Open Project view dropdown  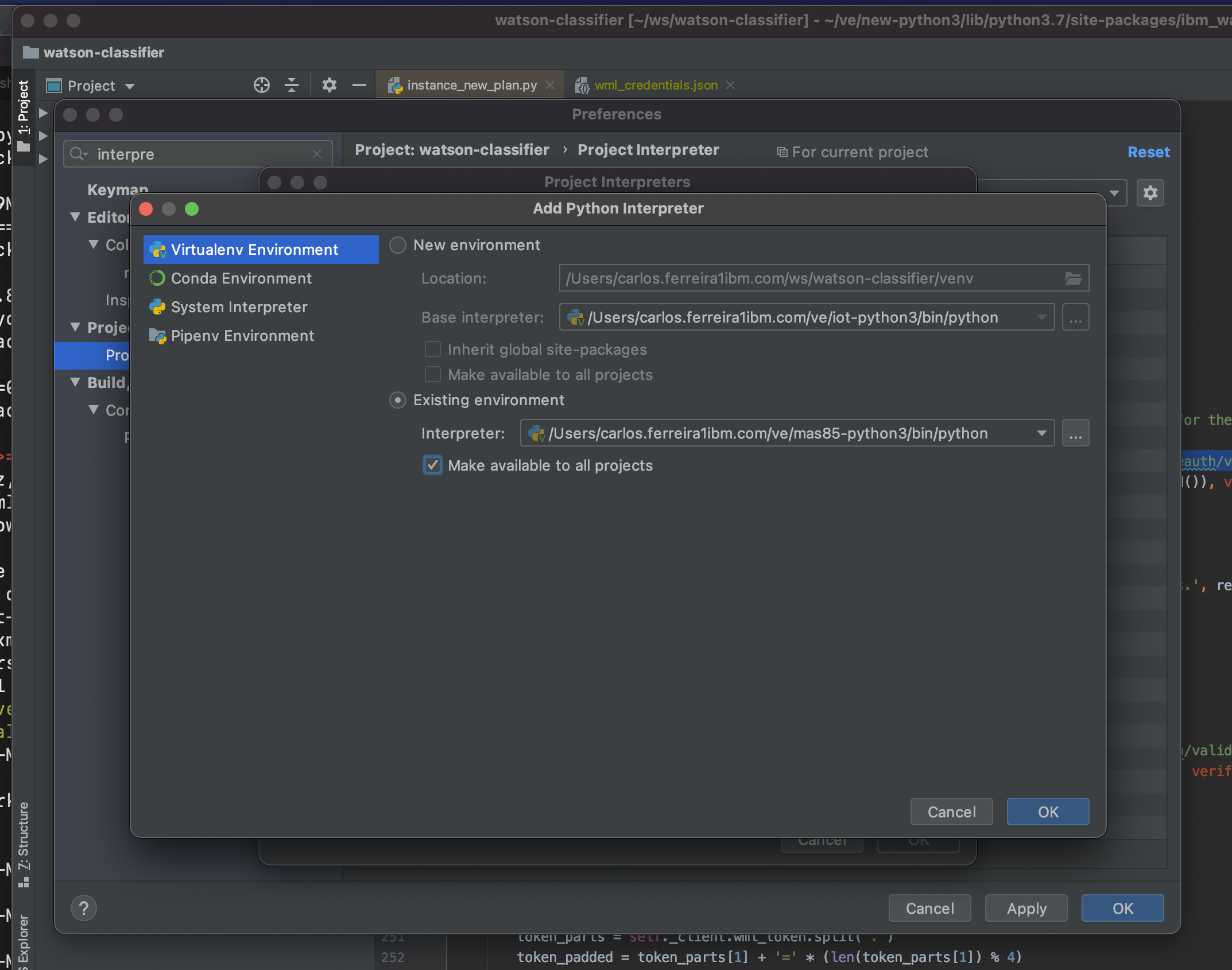tap(130, 86)
